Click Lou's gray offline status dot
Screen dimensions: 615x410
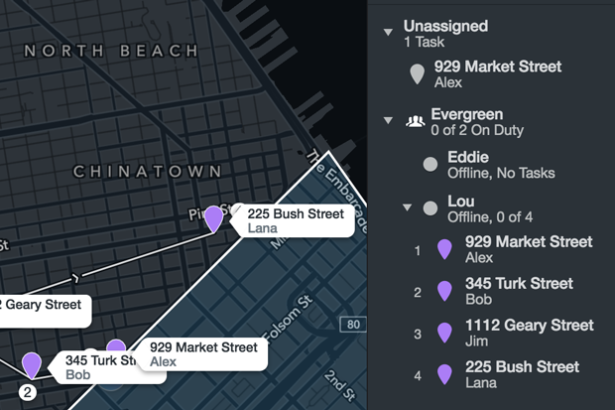click(430, 208)
